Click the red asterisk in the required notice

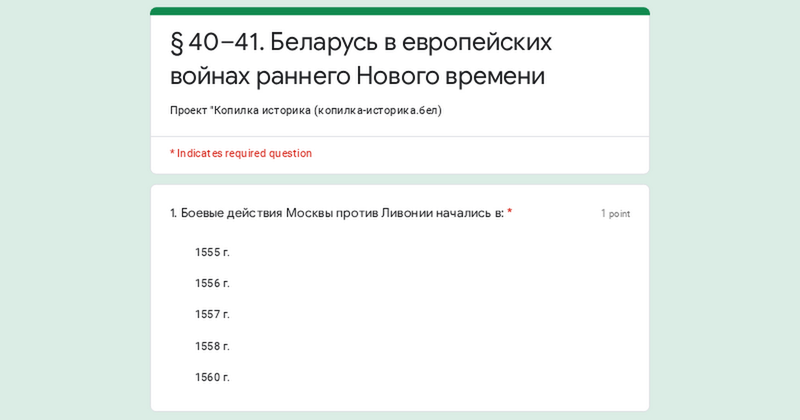tap(172, 153)
